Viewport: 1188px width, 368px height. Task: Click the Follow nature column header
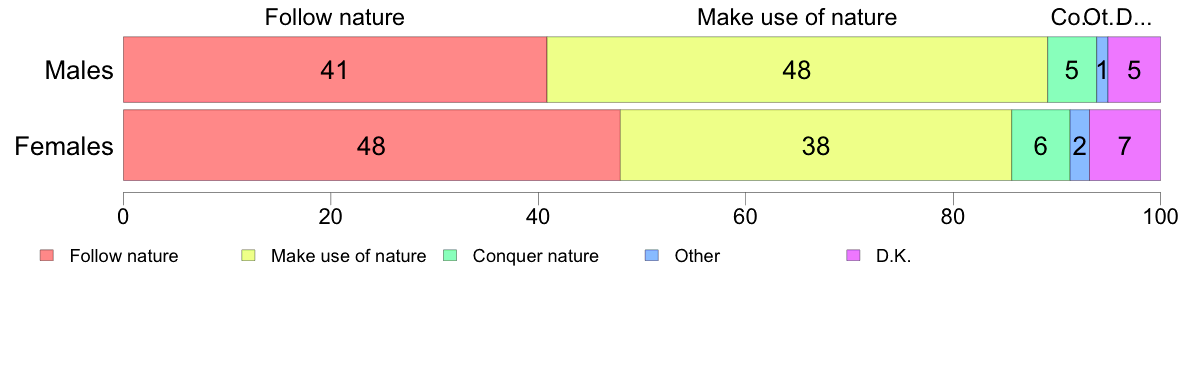(x=334, y=17)
